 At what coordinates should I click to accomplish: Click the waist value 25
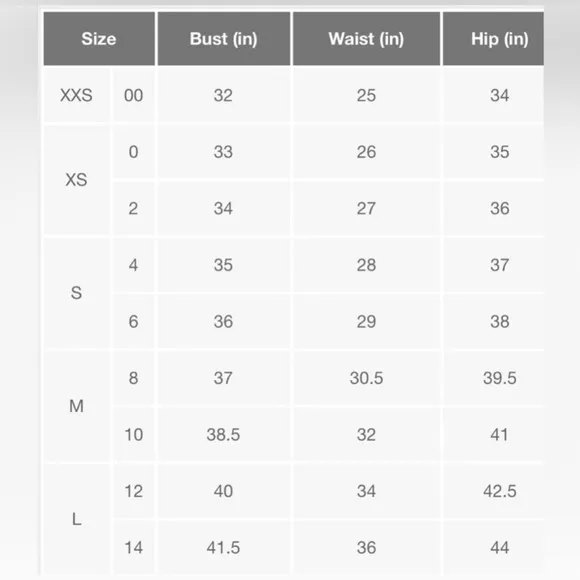point(367,95)
